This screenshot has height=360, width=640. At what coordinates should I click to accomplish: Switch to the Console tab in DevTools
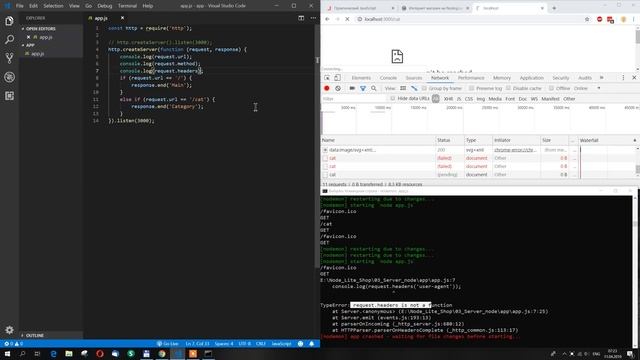pos(388,78)
